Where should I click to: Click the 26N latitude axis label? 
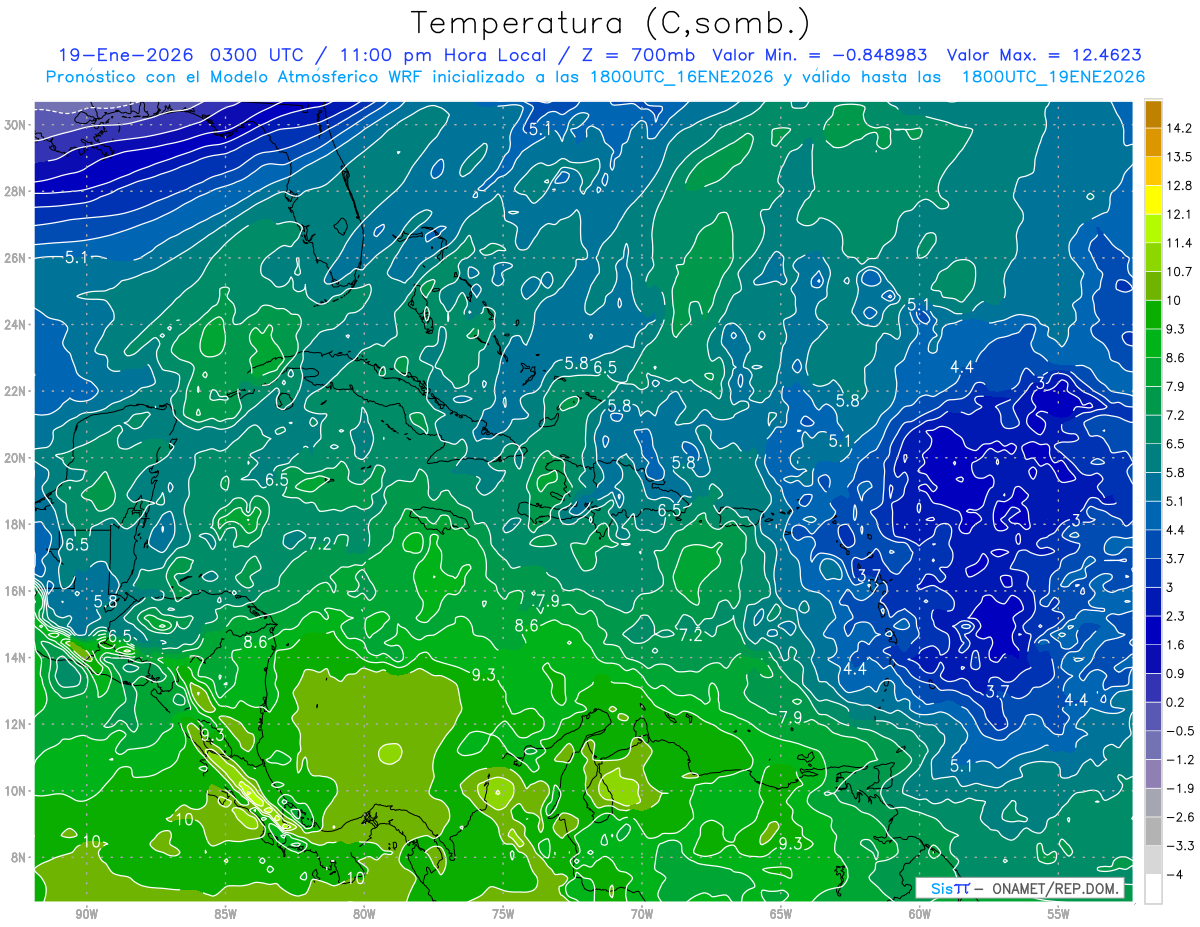click(x=17, y=258)
